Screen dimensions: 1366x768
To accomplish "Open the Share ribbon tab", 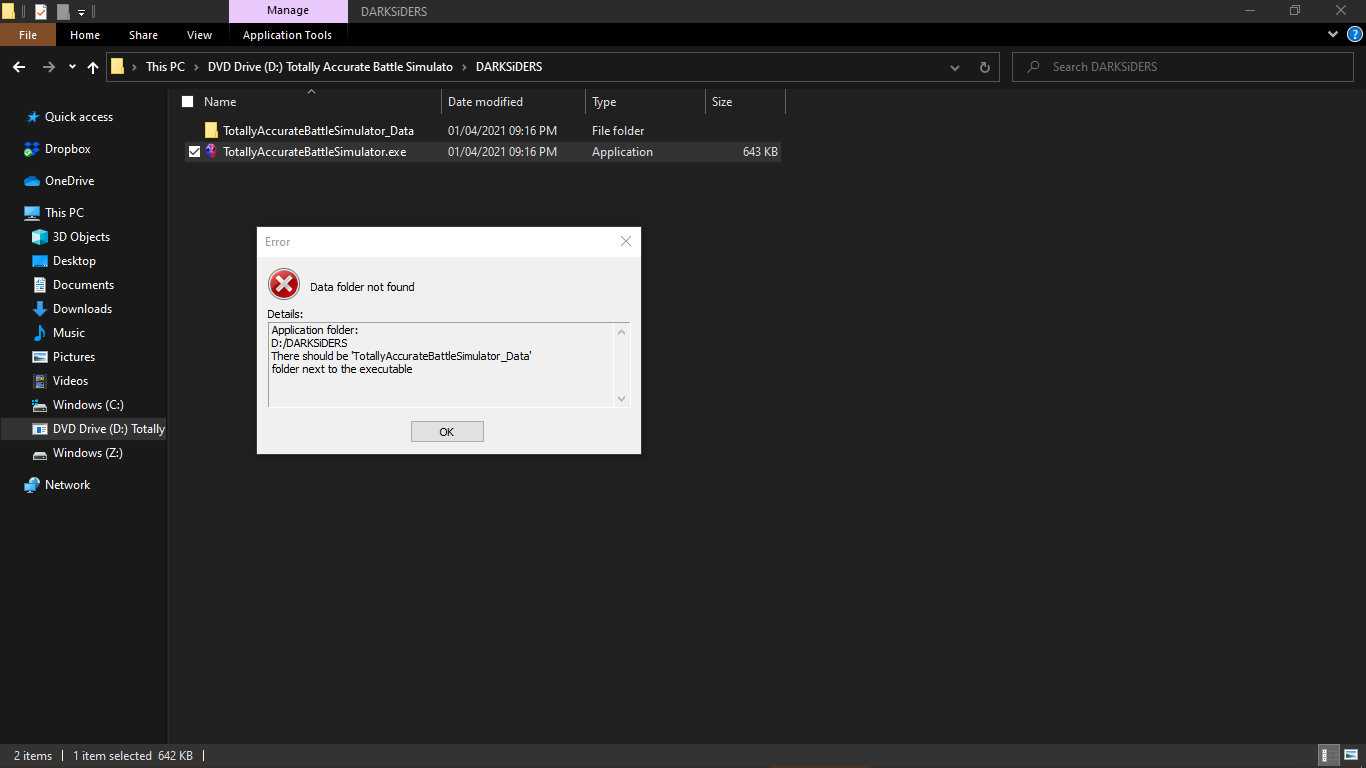I will [143, 35].
